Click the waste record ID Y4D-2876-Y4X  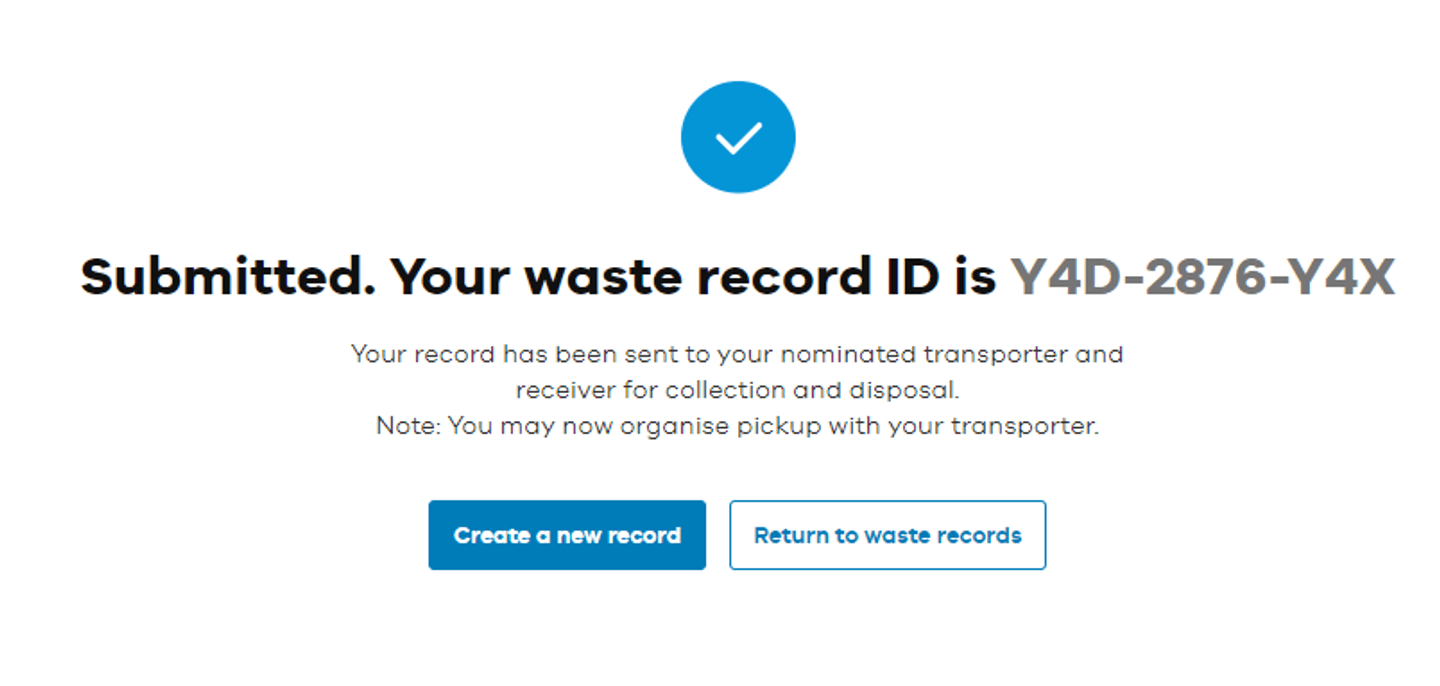pos(1200,276)
